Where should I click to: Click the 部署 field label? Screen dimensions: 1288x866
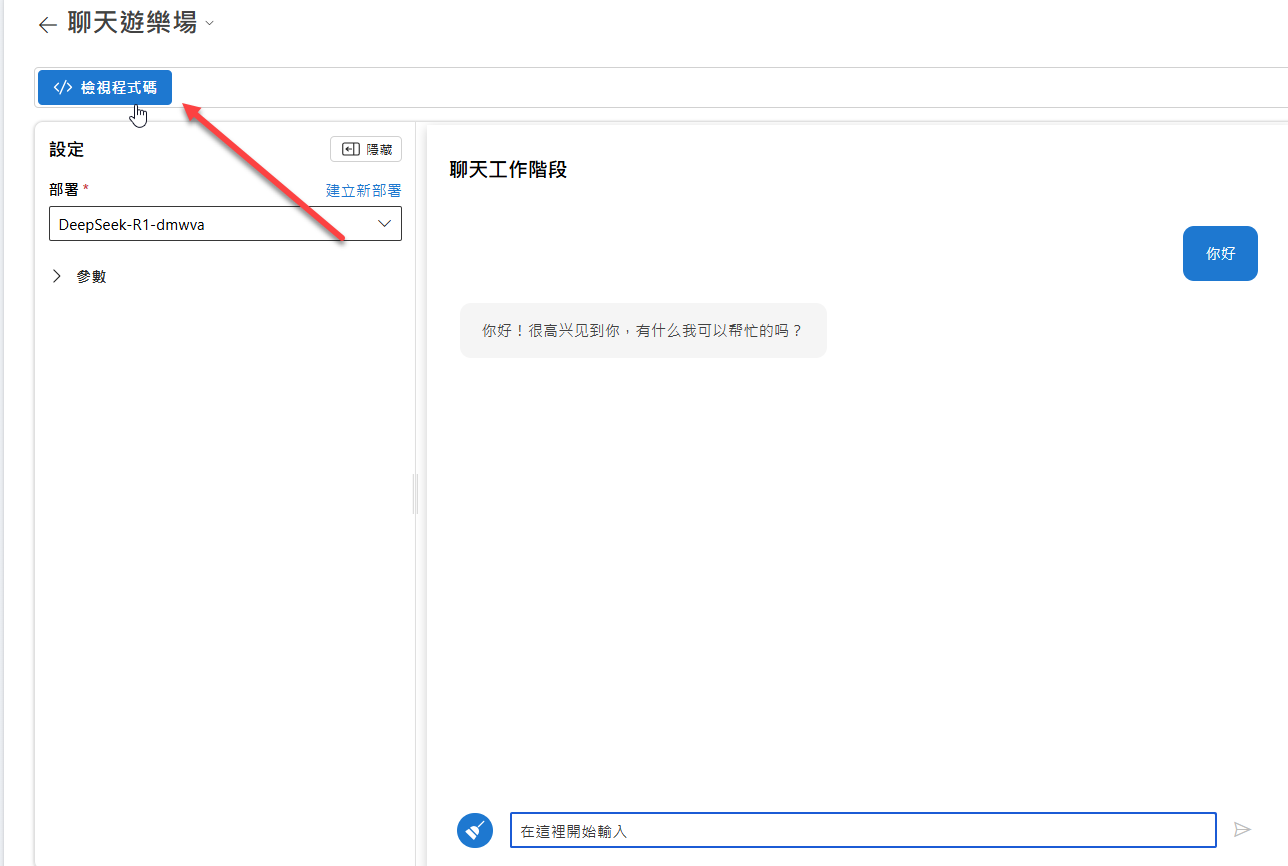pos(63,189)
